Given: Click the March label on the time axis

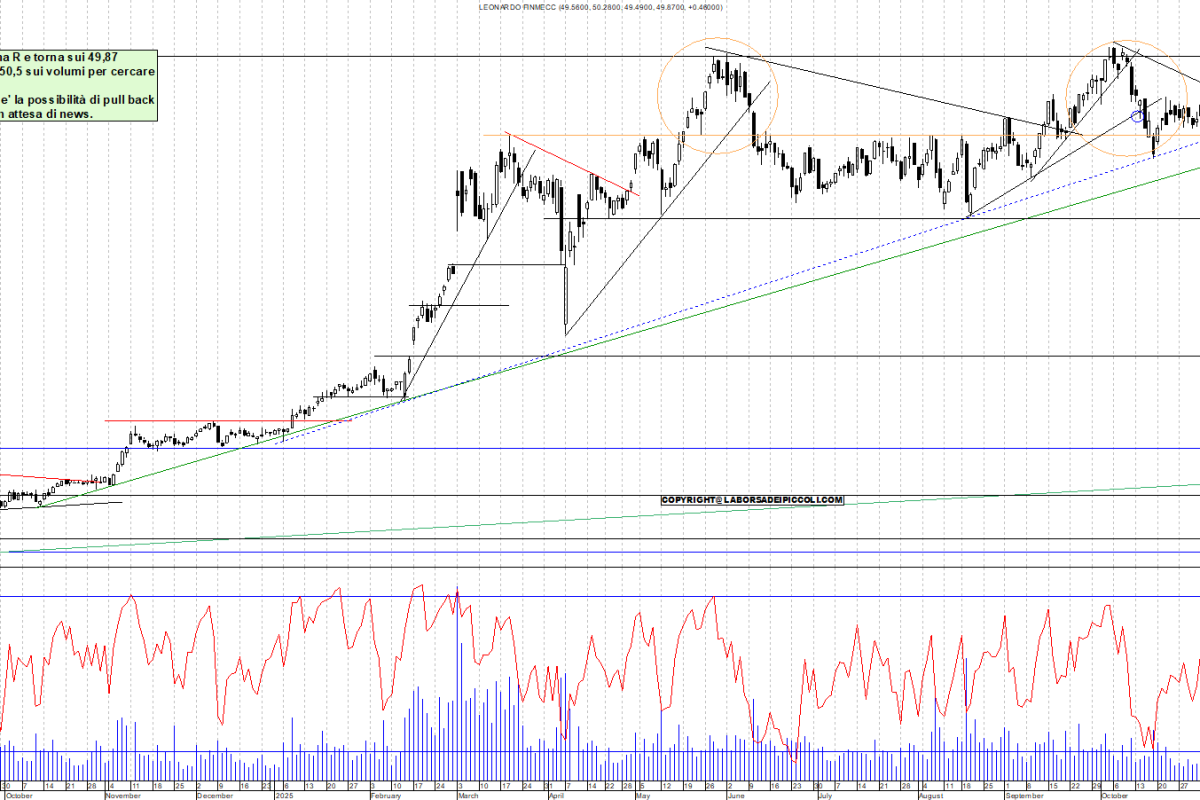Looking at the screenshot, I should pos(467,796).
